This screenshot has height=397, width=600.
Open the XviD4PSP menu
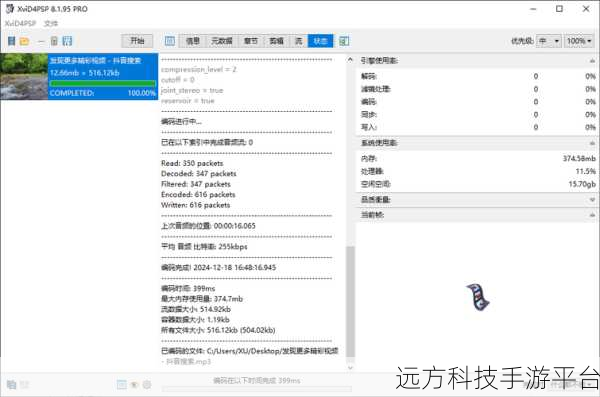20,23
